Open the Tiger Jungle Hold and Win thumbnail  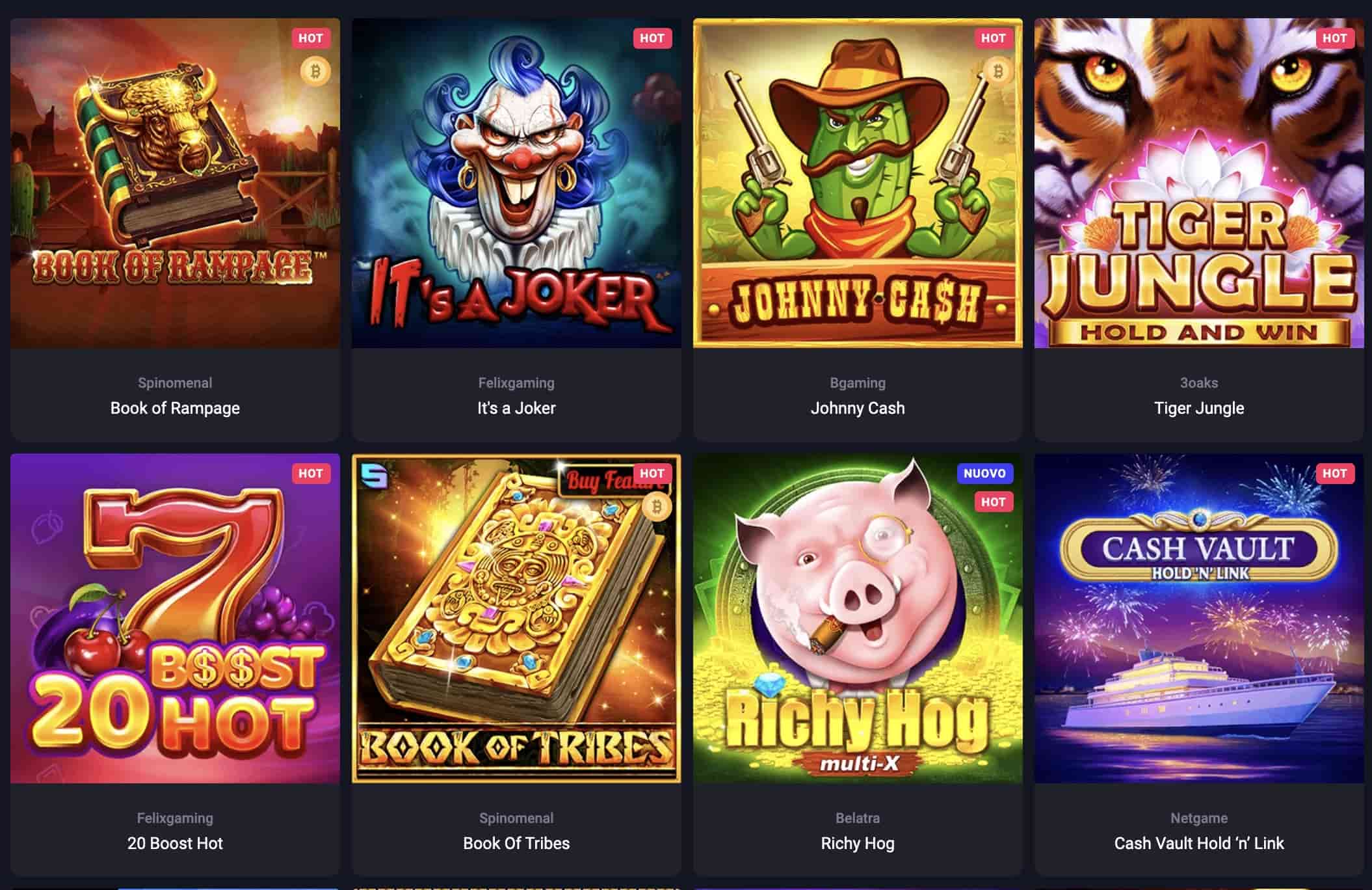point(1199,183)
